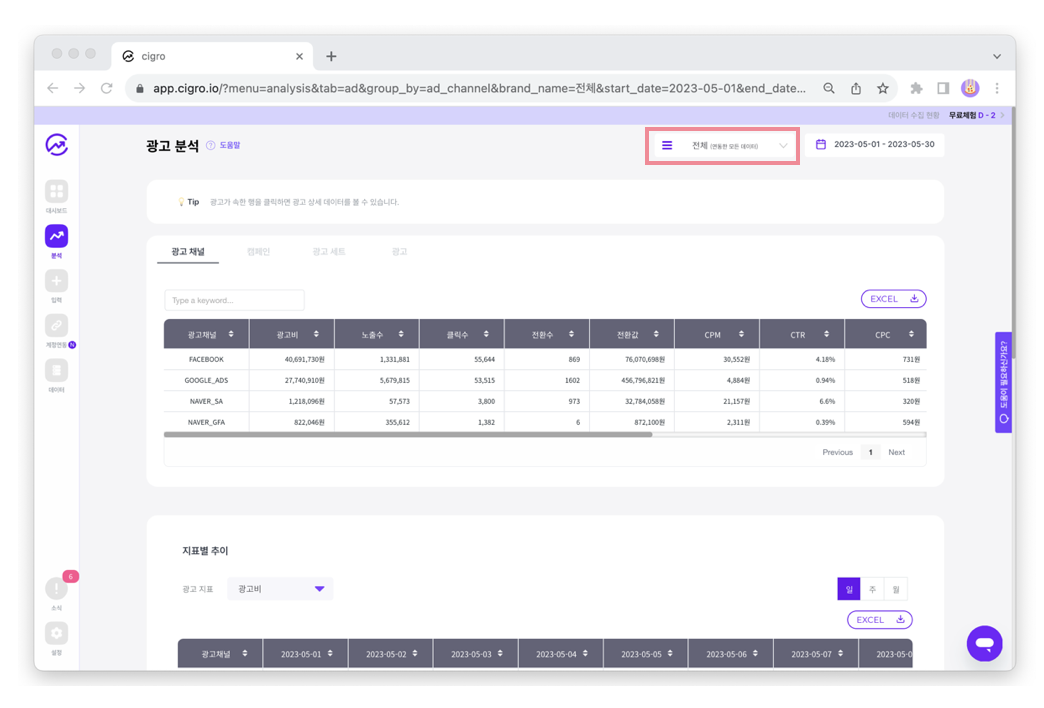Open the 2023-05-01 - 2023-05-30 date range picker

tap(876, 145)
